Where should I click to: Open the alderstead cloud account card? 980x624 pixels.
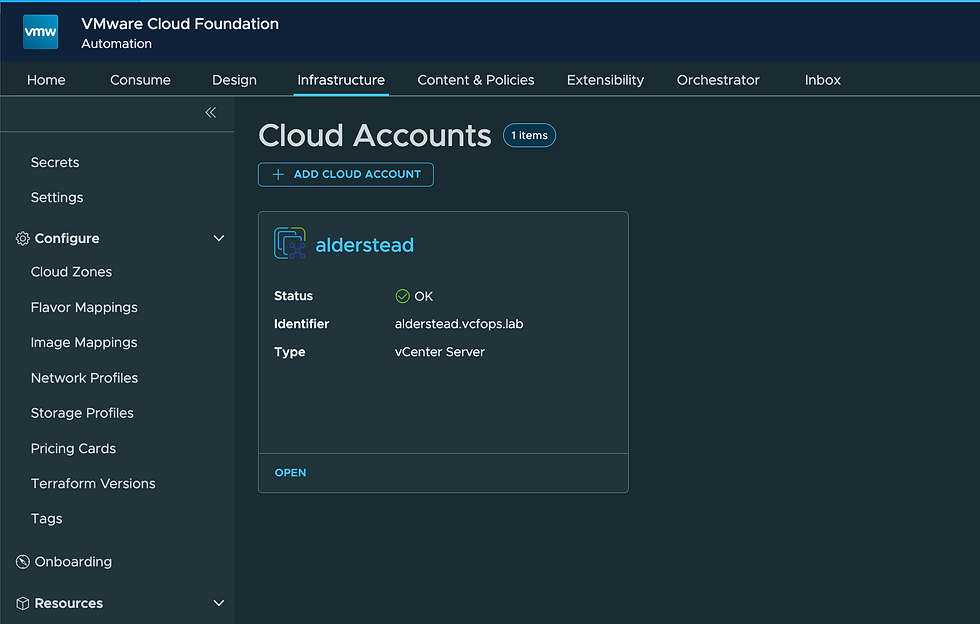coord(290,473)
